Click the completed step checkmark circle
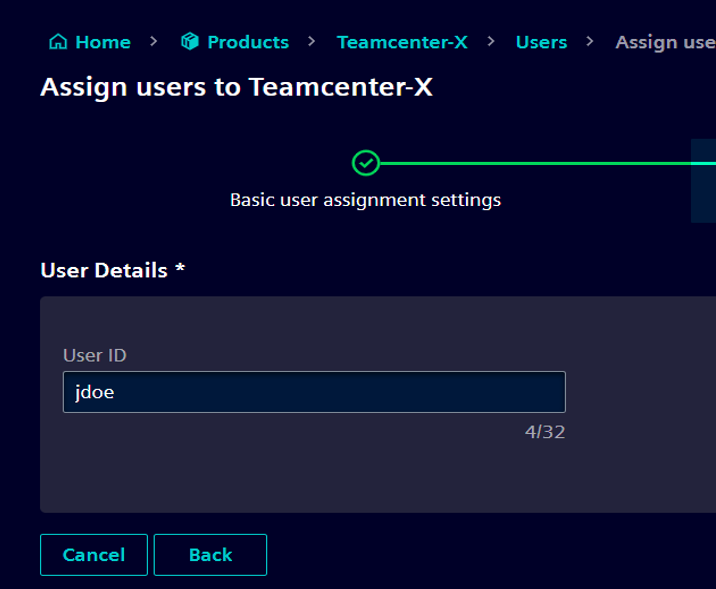Screen dimensions: 716x589 [366, 163]
